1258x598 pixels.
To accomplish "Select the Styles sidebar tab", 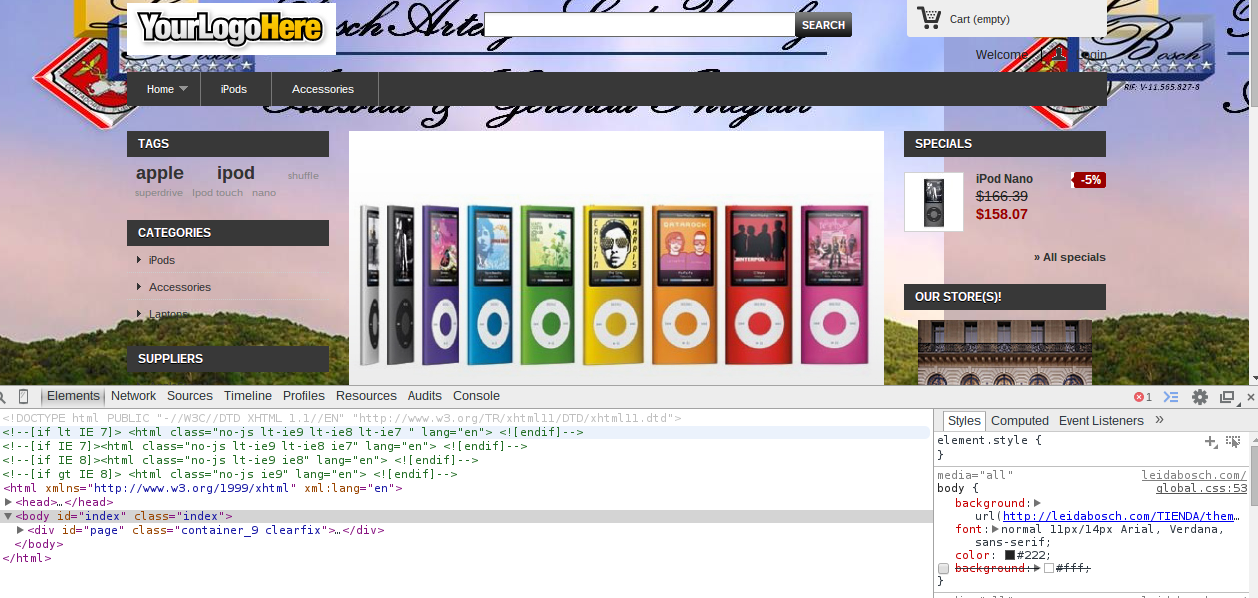I will (x=965, y=421).
